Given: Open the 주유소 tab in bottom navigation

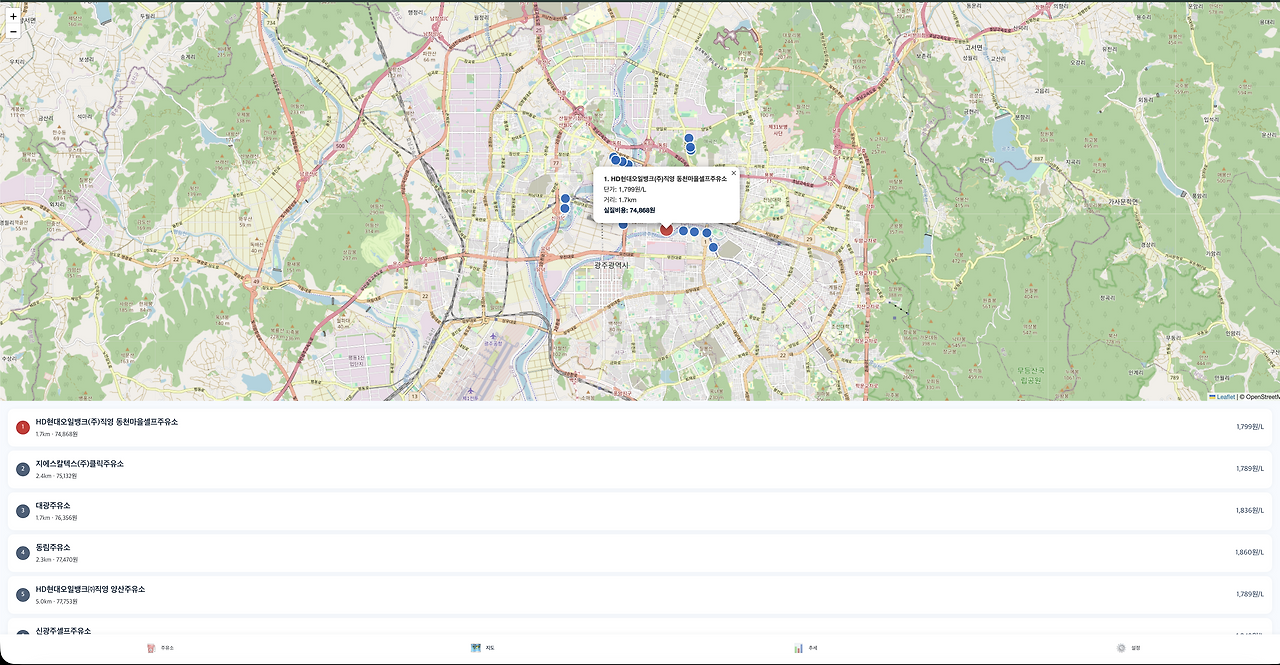Looking at the screenshot, I should [160, 648].
